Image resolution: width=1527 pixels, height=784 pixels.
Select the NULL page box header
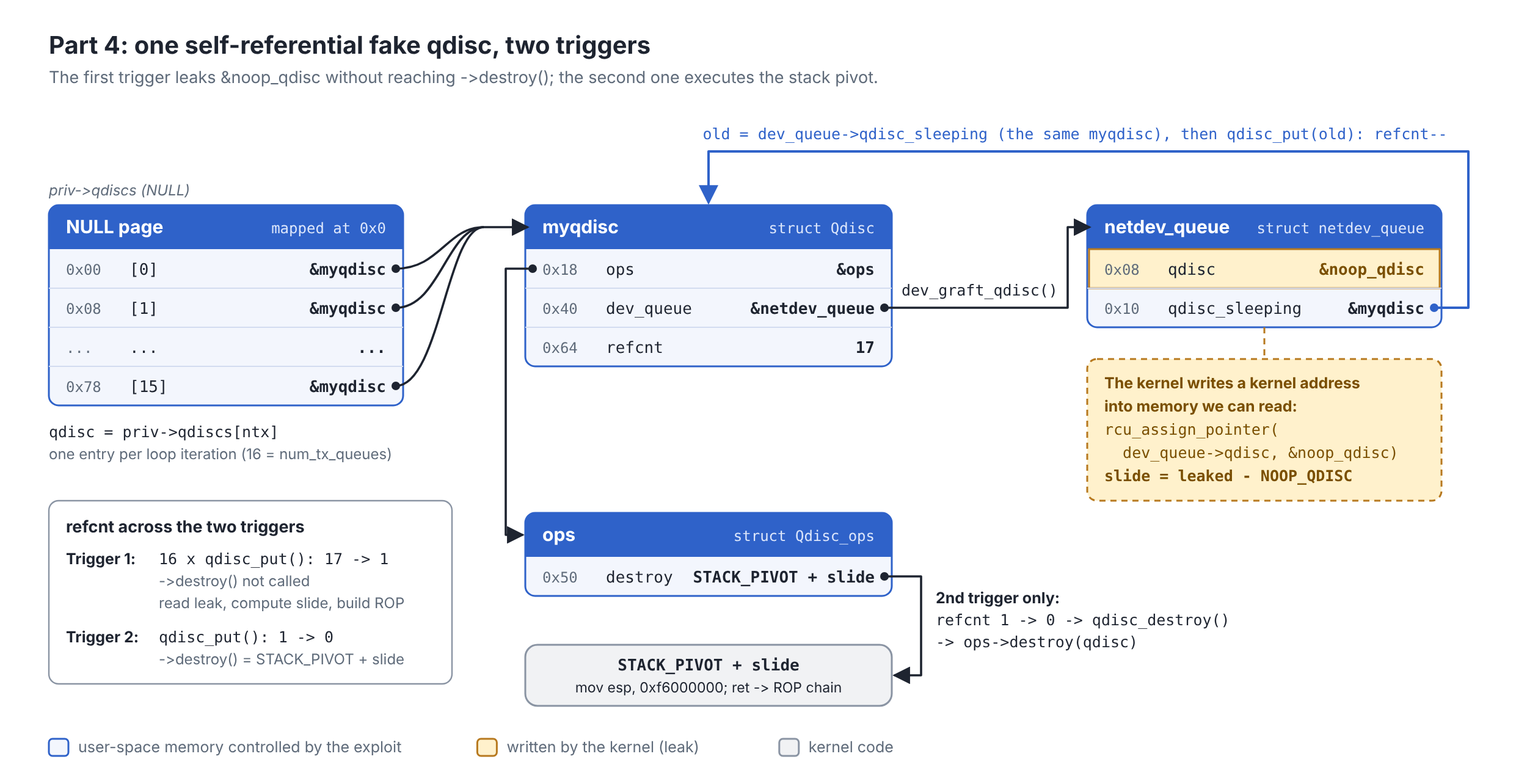(x=226, y=227)
